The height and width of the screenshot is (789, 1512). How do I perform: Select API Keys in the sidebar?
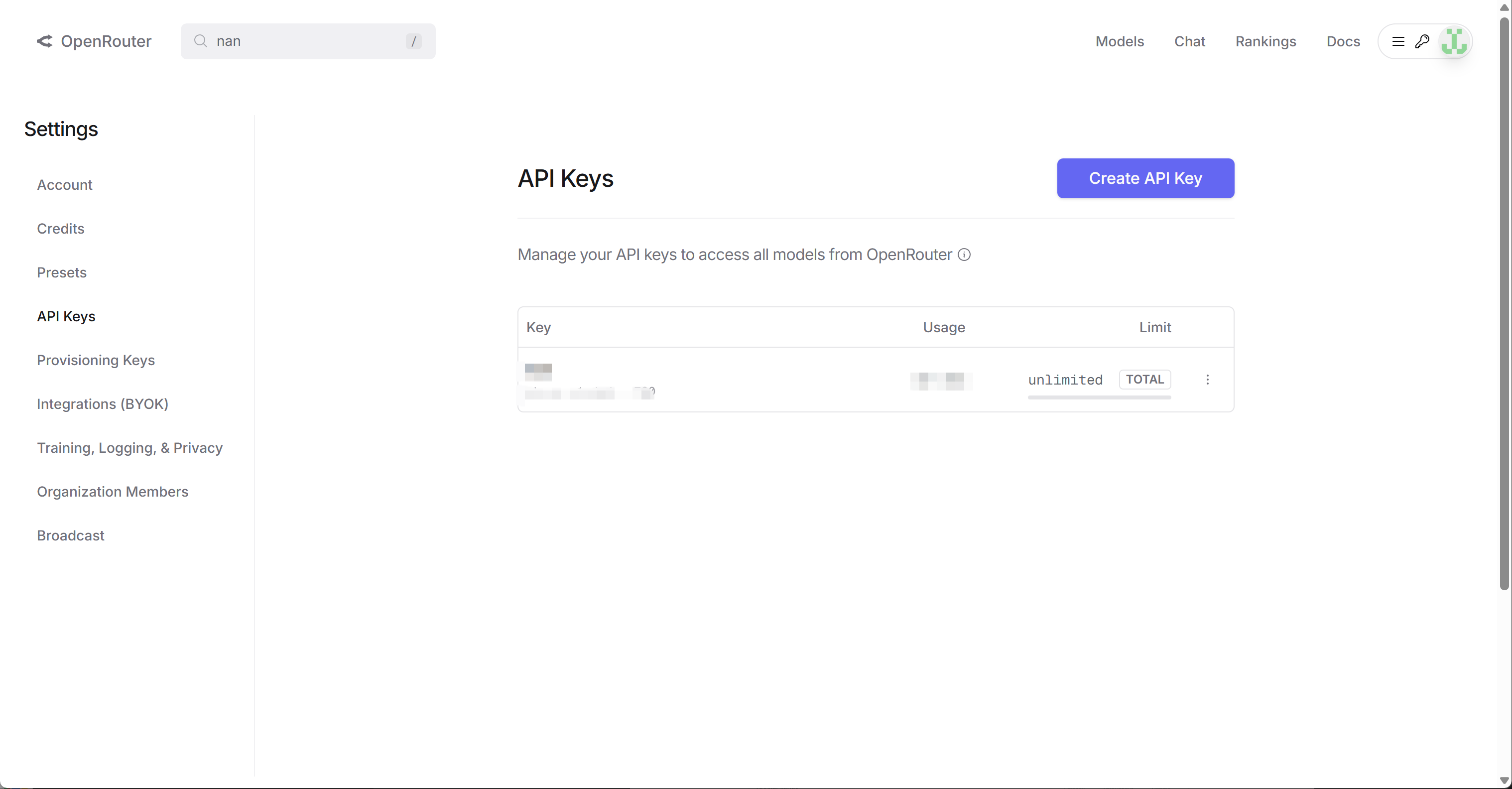(x=66, y=316)
